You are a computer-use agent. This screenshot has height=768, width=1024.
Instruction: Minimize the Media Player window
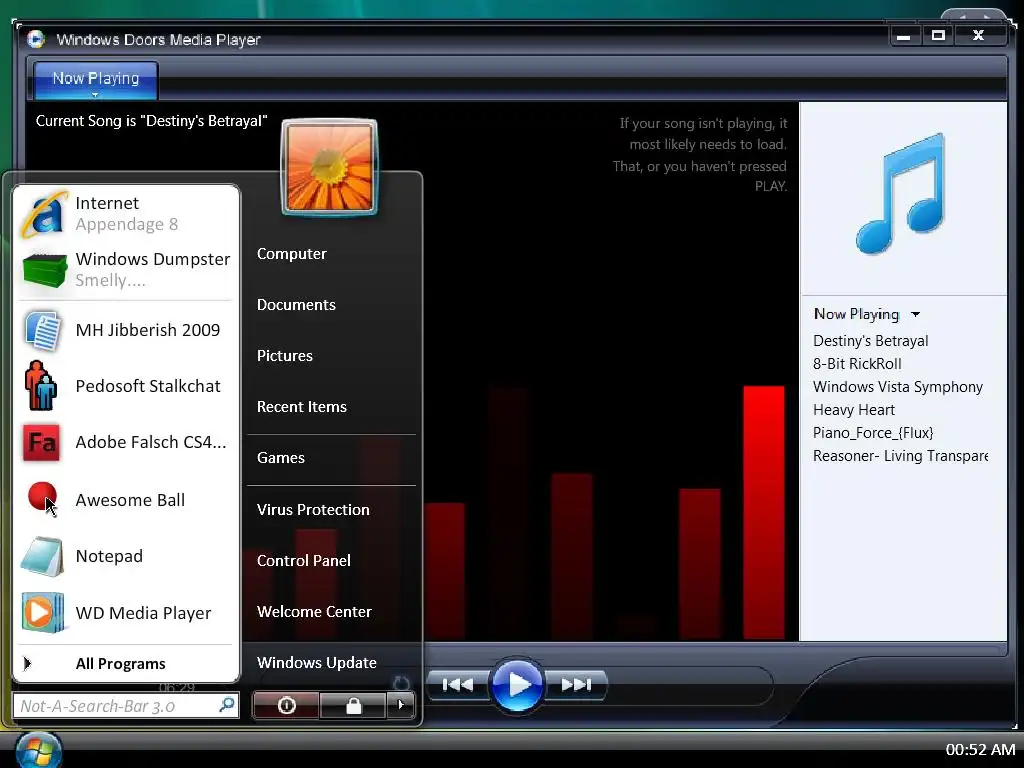coord(904,36)
